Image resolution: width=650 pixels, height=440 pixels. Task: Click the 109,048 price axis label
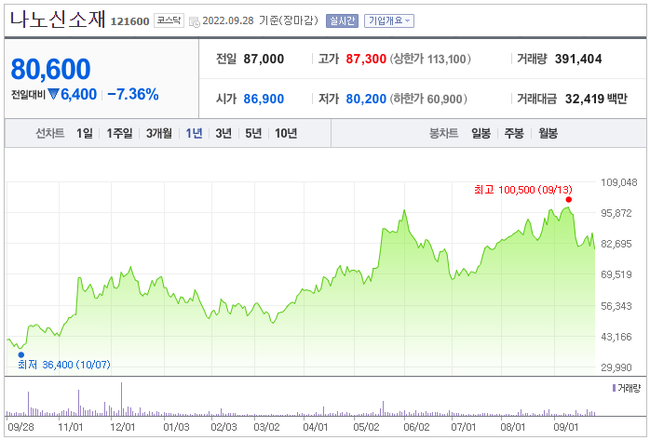pos(619,182)
